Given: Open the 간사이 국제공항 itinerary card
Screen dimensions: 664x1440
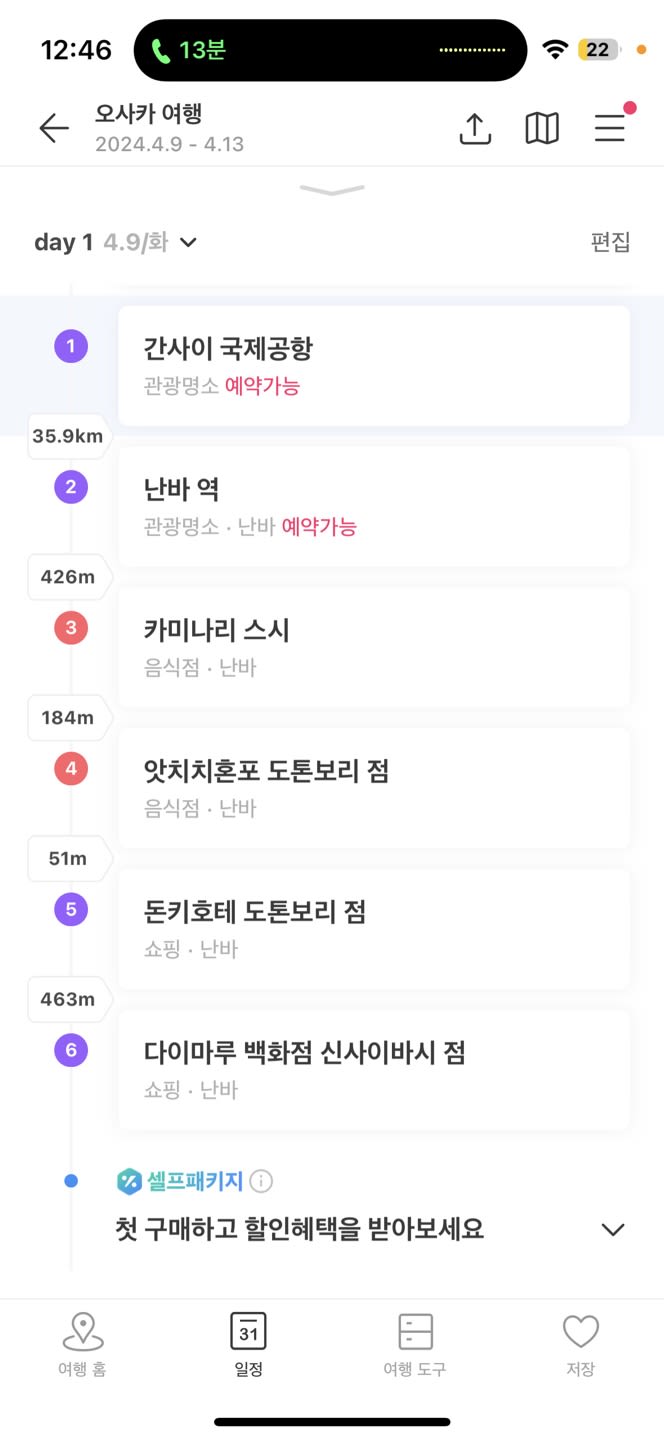Looking at the screenshot, I should point(374,365).
